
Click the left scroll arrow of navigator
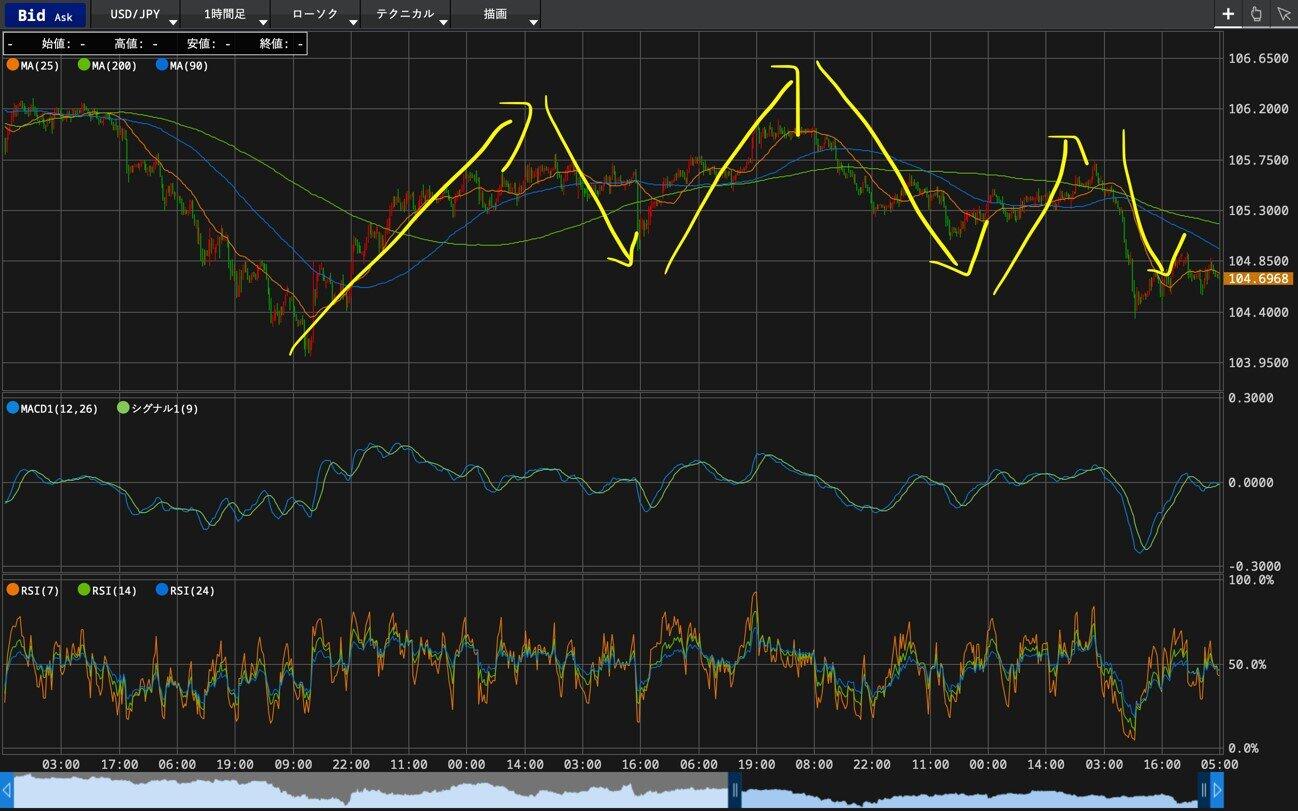click(7, 791)
